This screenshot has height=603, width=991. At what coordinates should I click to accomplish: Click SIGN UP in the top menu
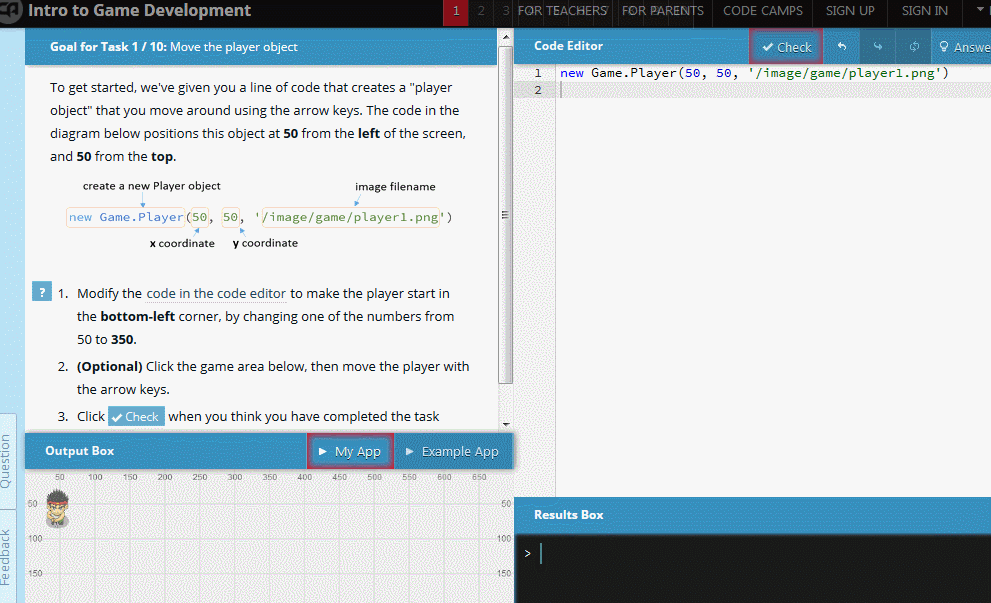[x=849, y=11]
